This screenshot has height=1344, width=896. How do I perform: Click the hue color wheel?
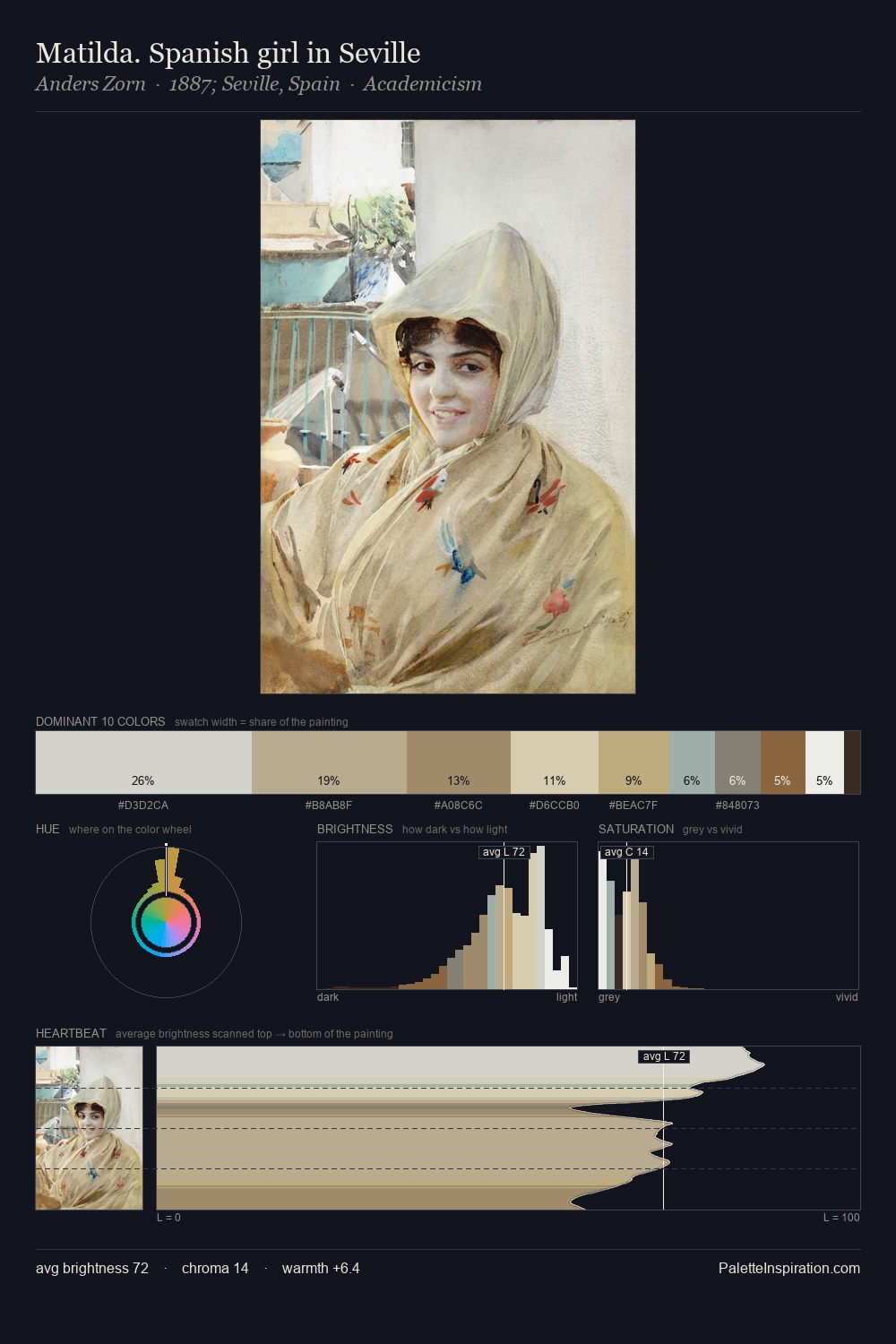[166, 922]
